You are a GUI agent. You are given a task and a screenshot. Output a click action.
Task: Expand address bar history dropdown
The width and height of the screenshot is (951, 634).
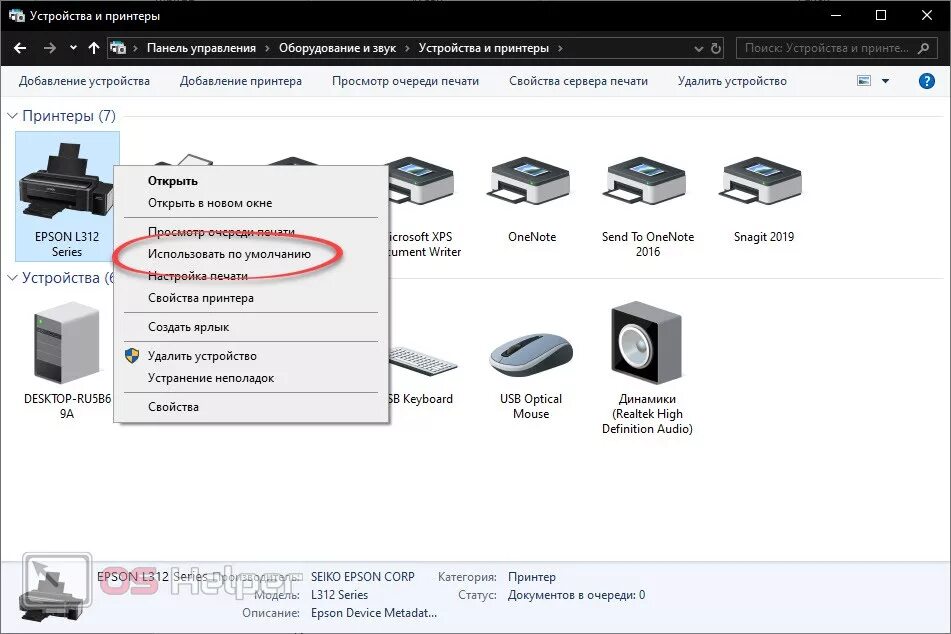(x=699, y=49)
